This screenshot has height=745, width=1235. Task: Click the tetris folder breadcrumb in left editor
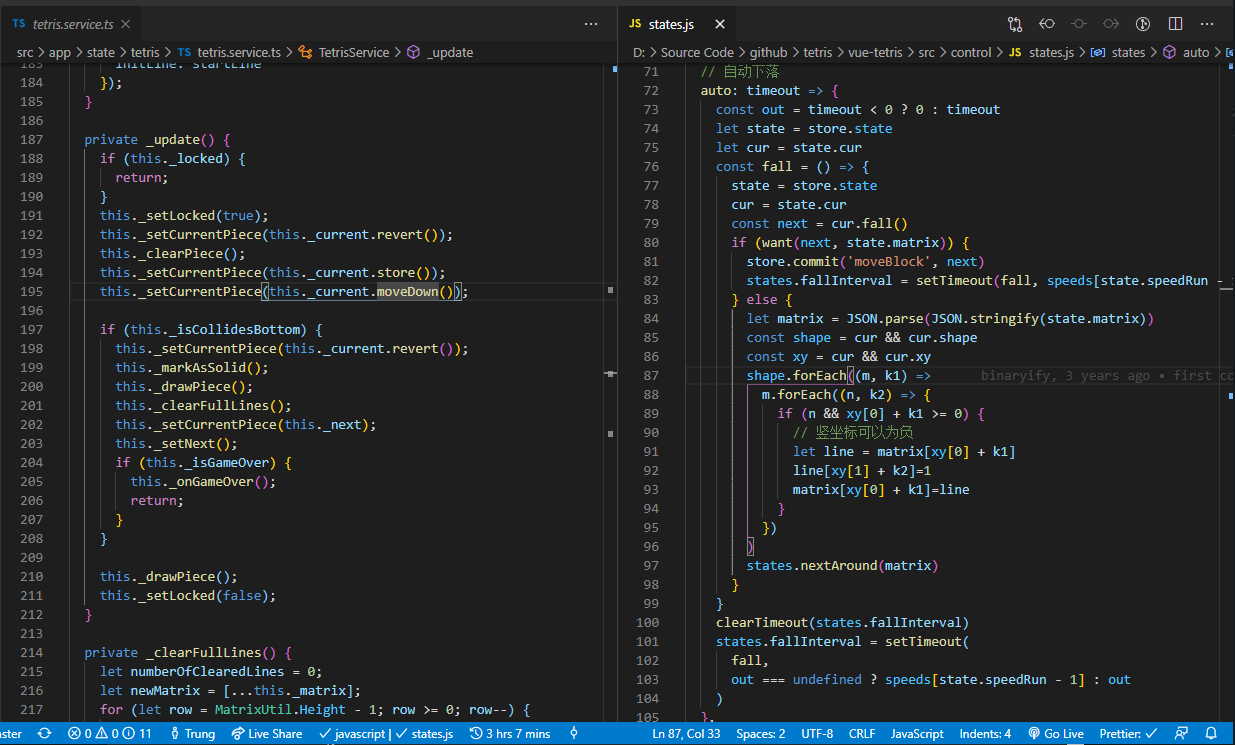click(145, 52)
